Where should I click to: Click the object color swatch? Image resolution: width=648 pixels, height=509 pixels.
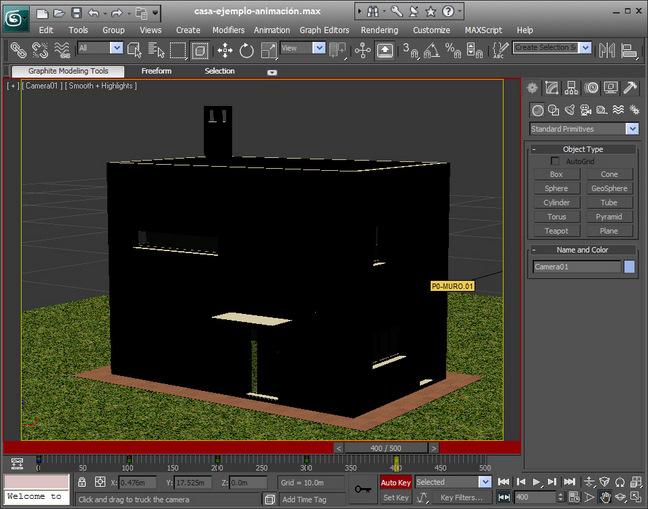pos(630,267)
